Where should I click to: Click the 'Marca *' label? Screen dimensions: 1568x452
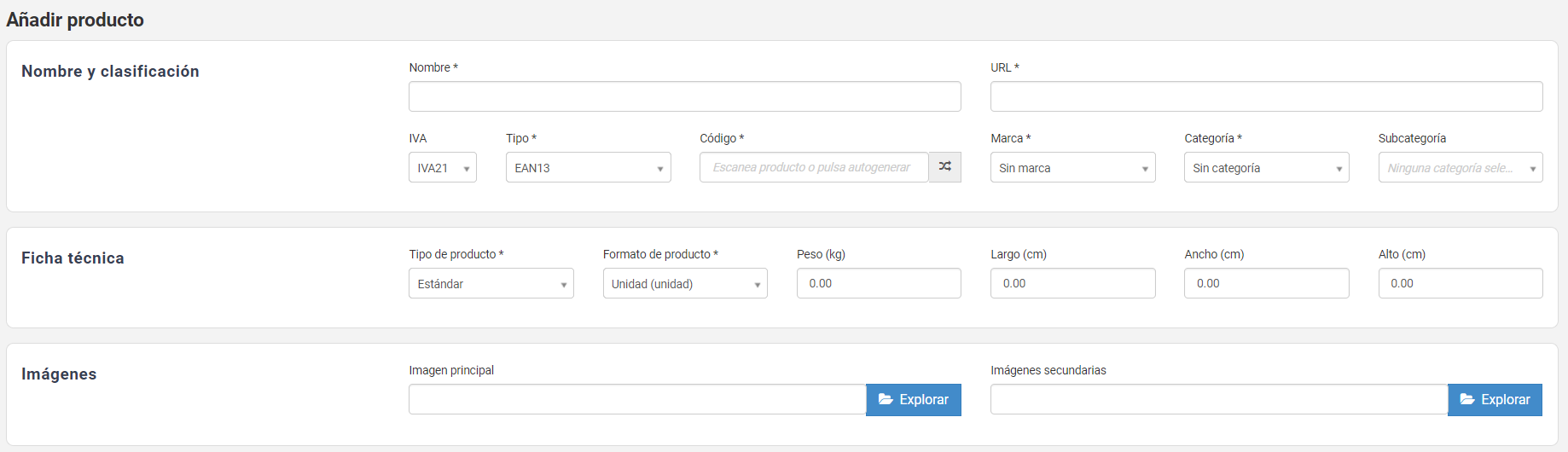pyautogui.click(x=1011, y=138)
